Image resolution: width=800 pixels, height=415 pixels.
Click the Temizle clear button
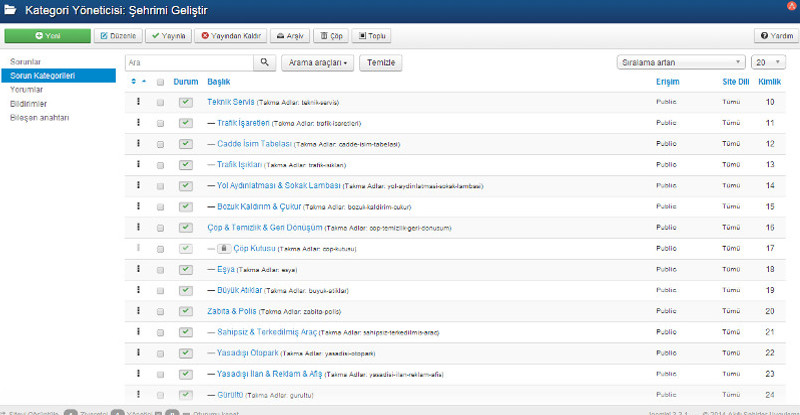coord(381,62)
